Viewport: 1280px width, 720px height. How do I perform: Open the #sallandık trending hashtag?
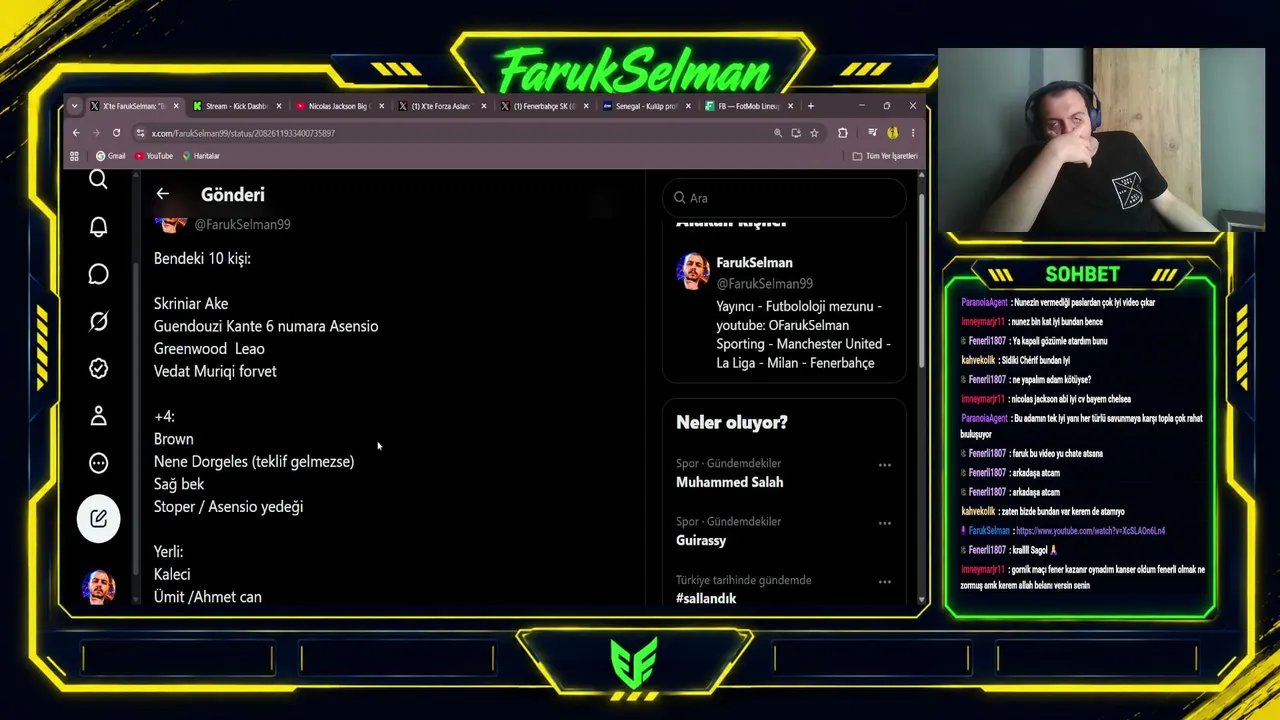coord(706,598)
